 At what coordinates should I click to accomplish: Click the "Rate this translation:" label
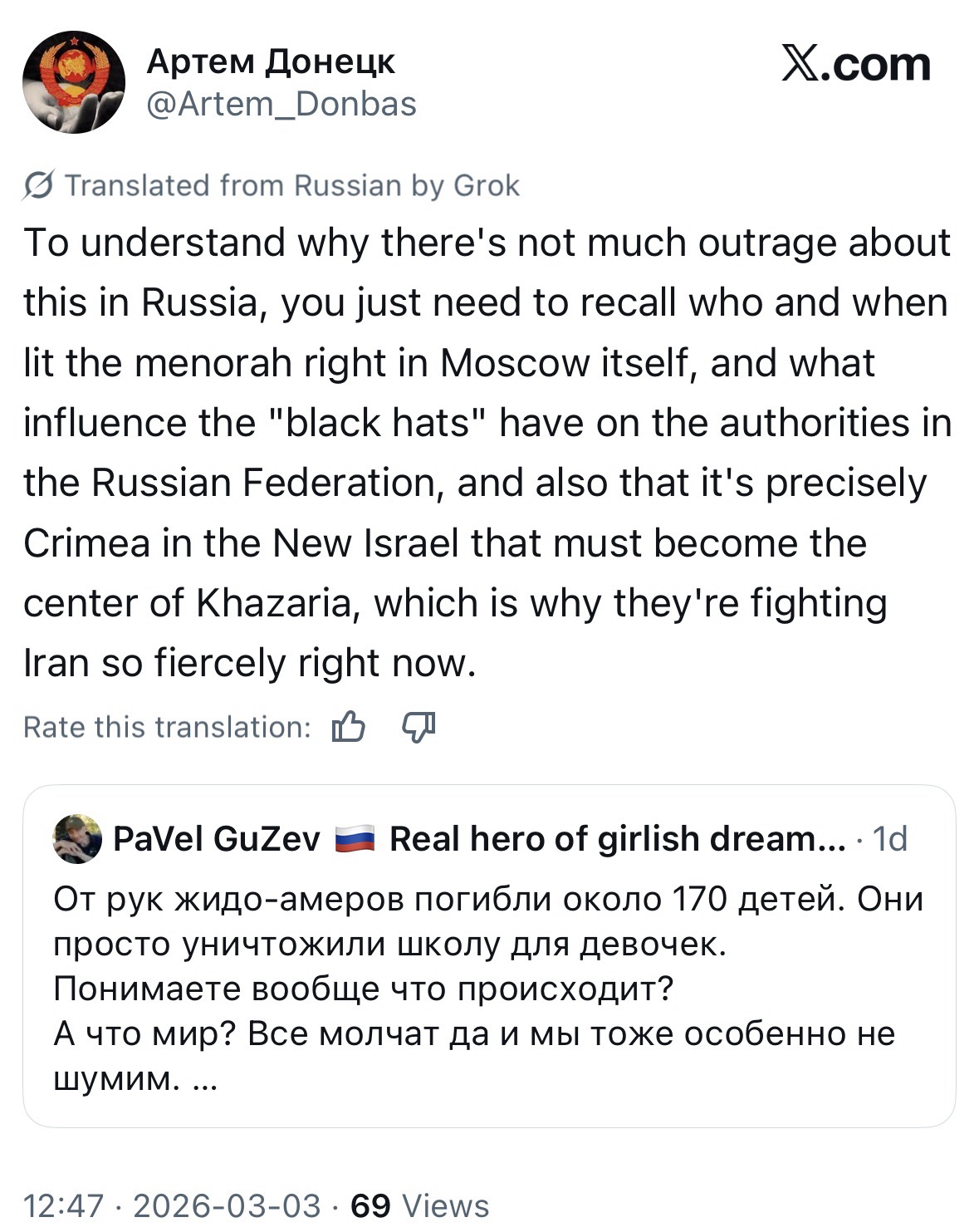pyautogui.click(x=167, y=727)
